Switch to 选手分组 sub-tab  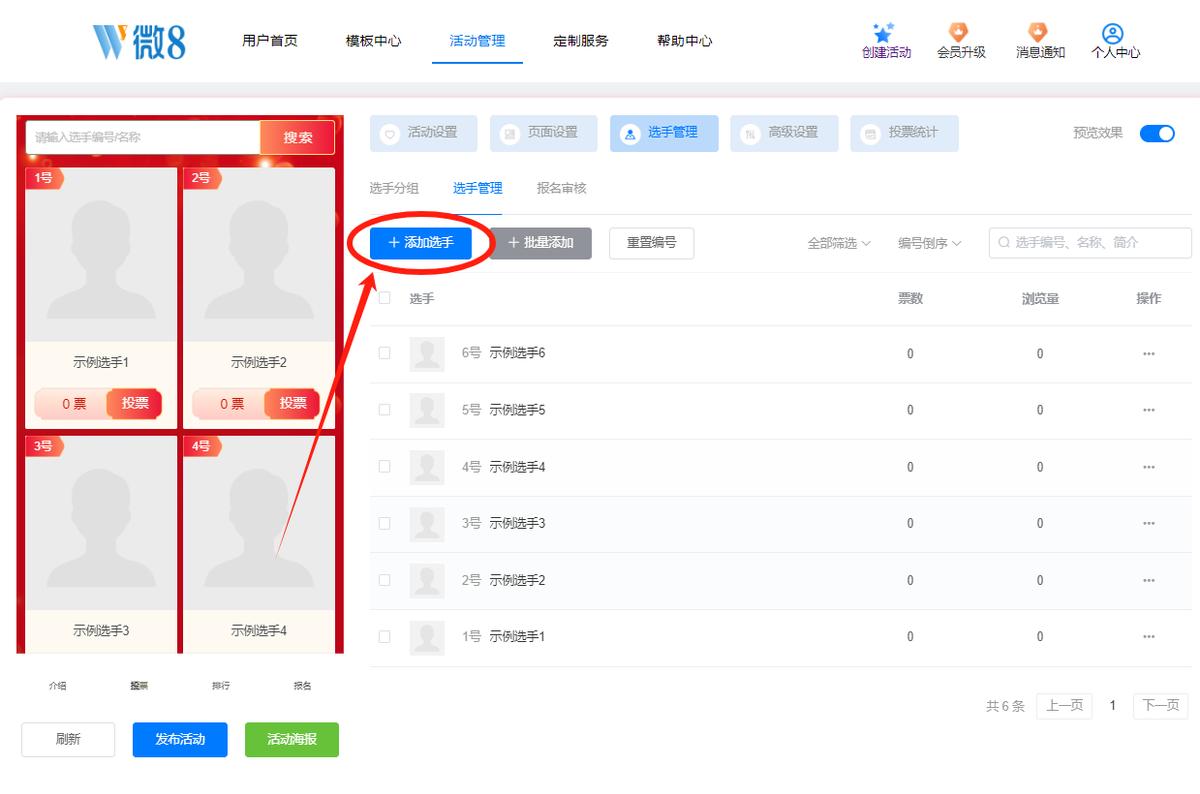[x=394, y=188]
